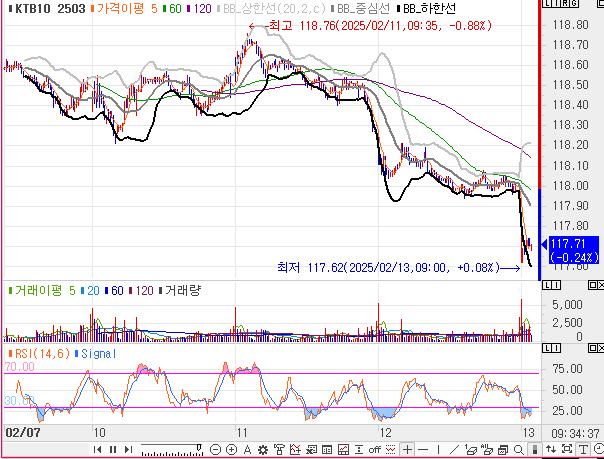The width and height of the screenshot is (604, 459).
Task: Click Signal legend entry
Action: 95,354
